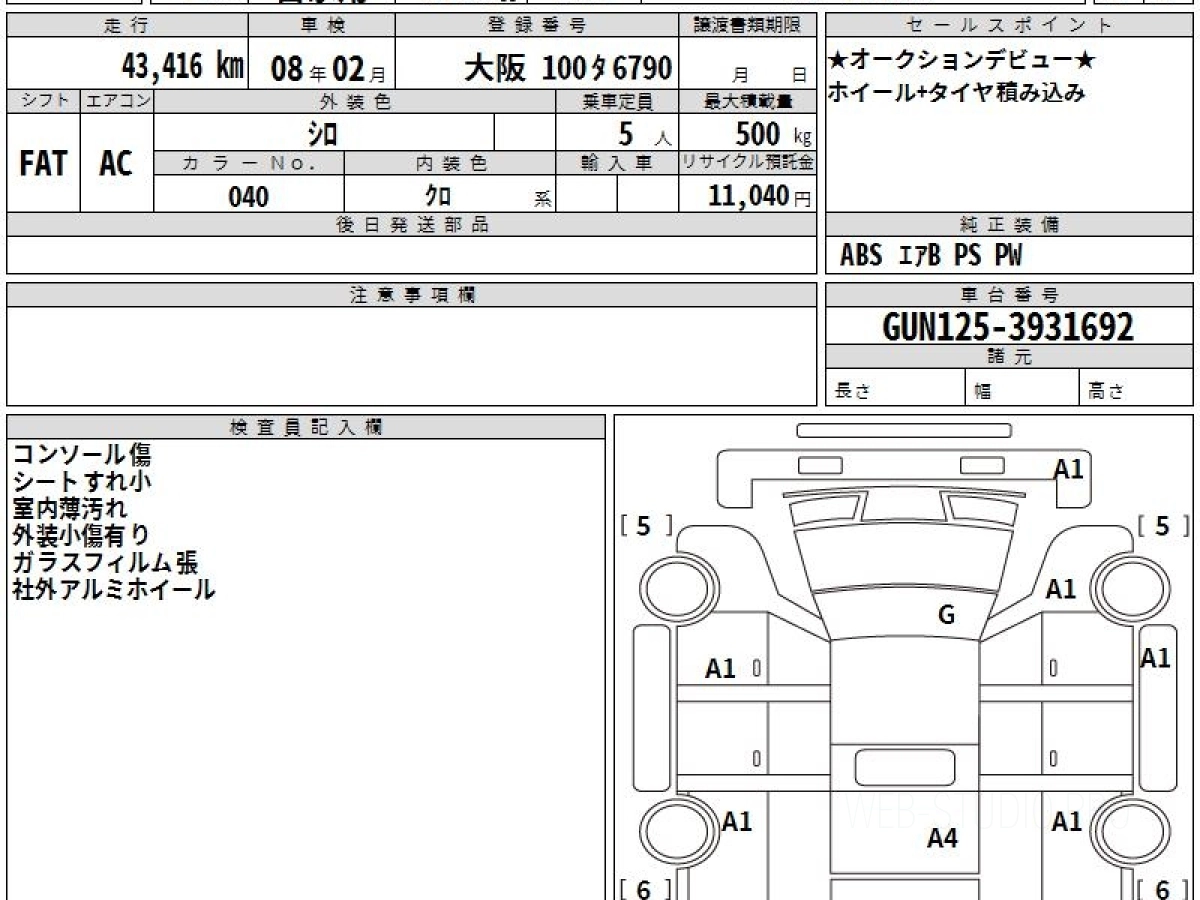Image resolution: width=1200 pixels, height=900 pixels.
Task: Click the note 室内薄汚れ
Action: (70, 509)
